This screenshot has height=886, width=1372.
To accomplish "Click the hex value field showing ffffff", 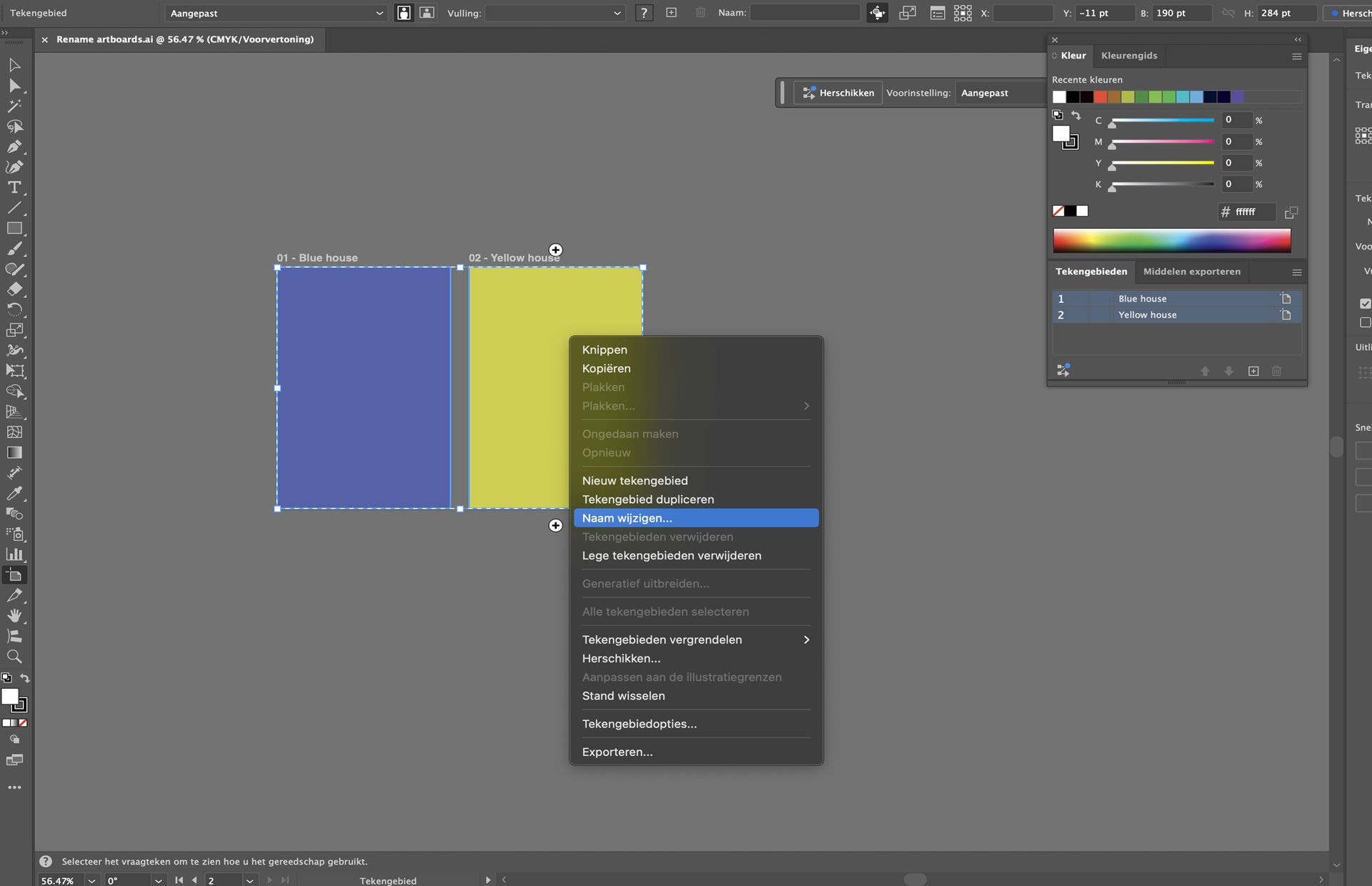I will click(x=1247, y=211).
